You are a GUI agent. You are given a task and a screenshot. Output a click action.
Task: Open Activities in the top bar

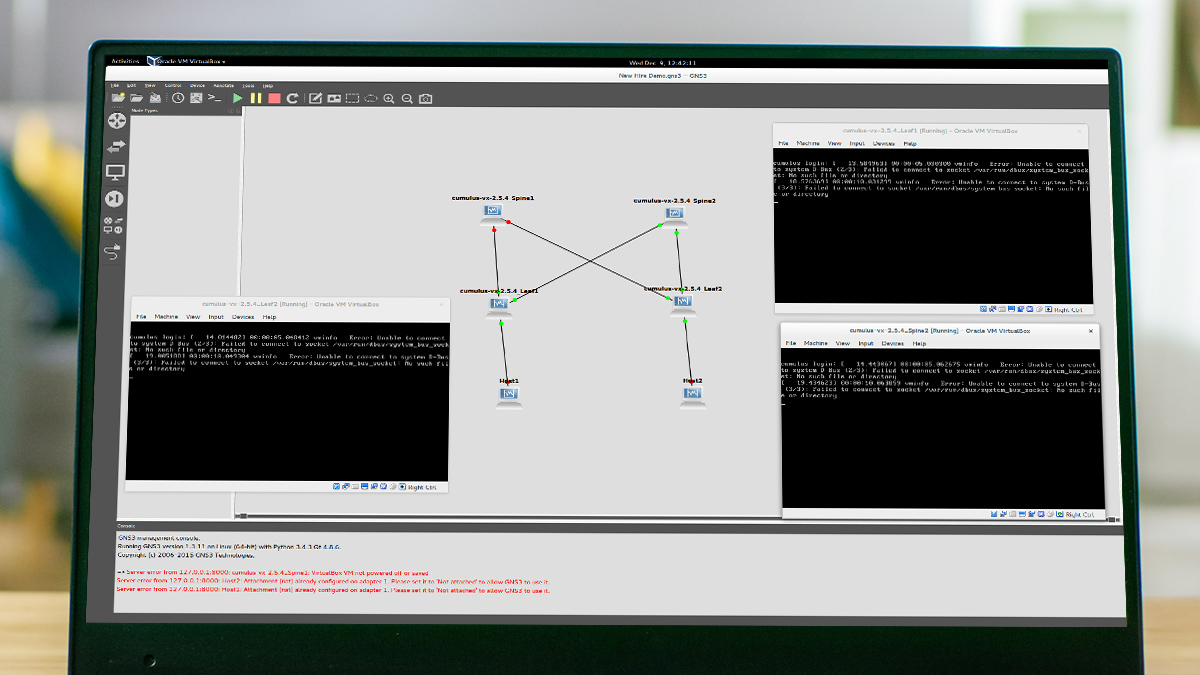[126, 62]
